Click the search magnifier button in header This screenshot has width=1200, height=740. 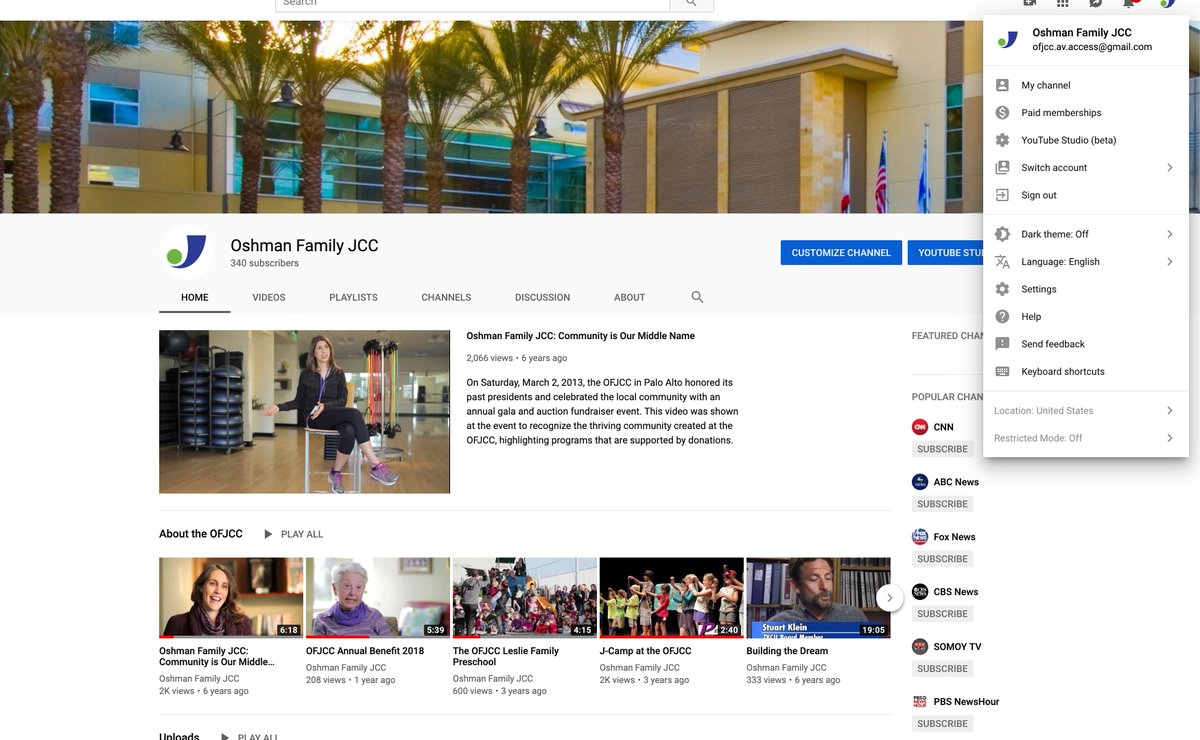click(x=692, y=5)
